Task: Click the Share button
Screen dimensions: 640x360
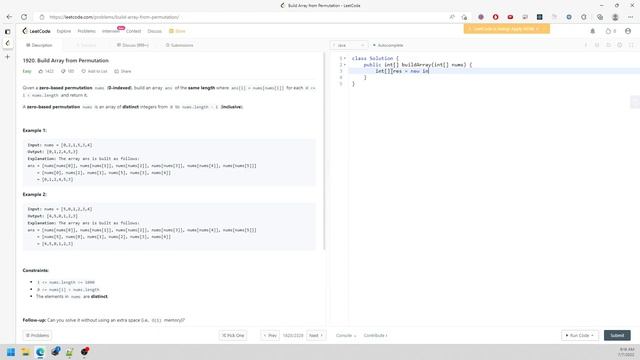Action: pyautogui.click(x=123, y=71)
